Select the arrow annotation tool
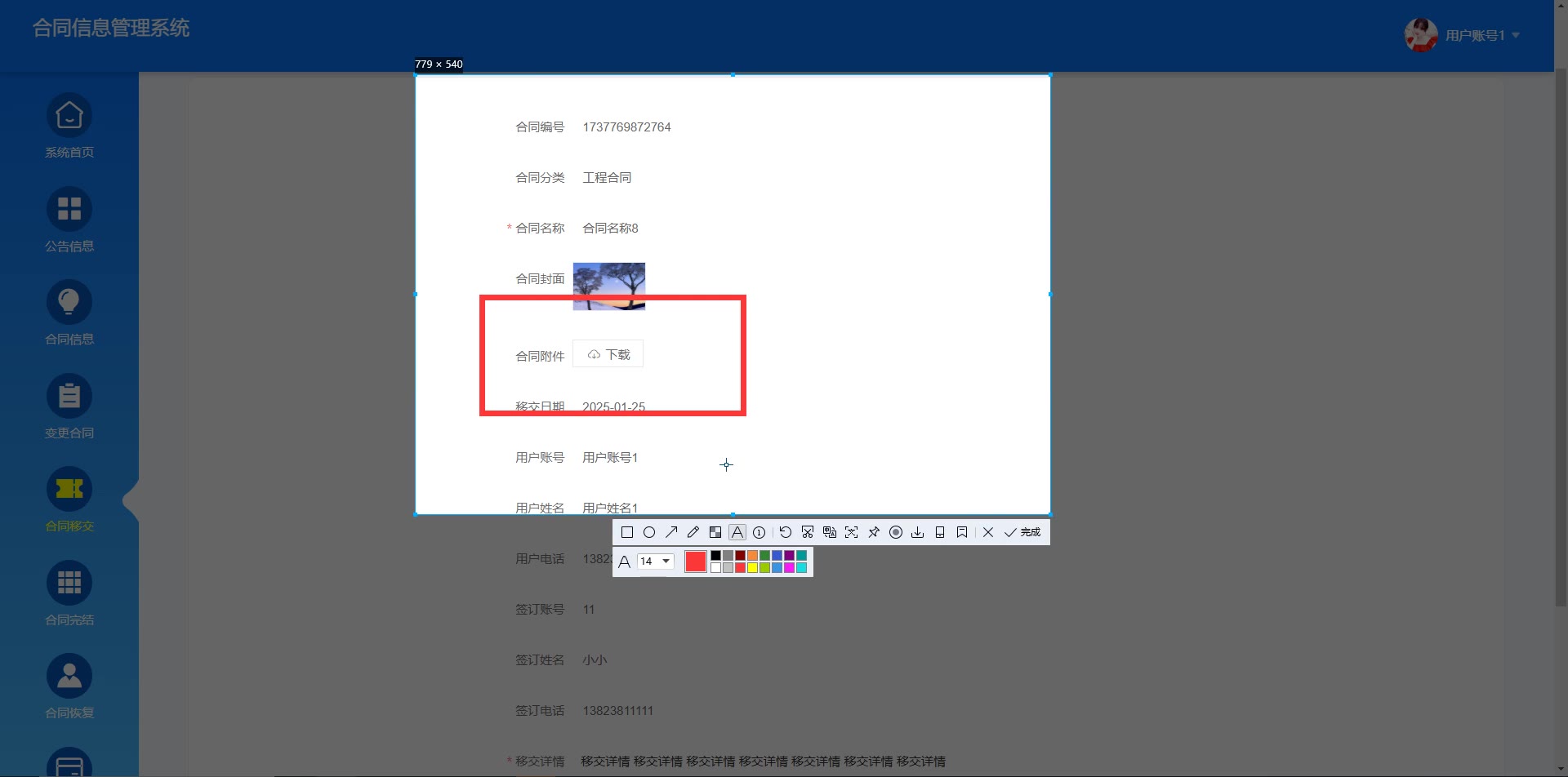Viewport: 1568px width, 777px height. [x=671, y=532]
